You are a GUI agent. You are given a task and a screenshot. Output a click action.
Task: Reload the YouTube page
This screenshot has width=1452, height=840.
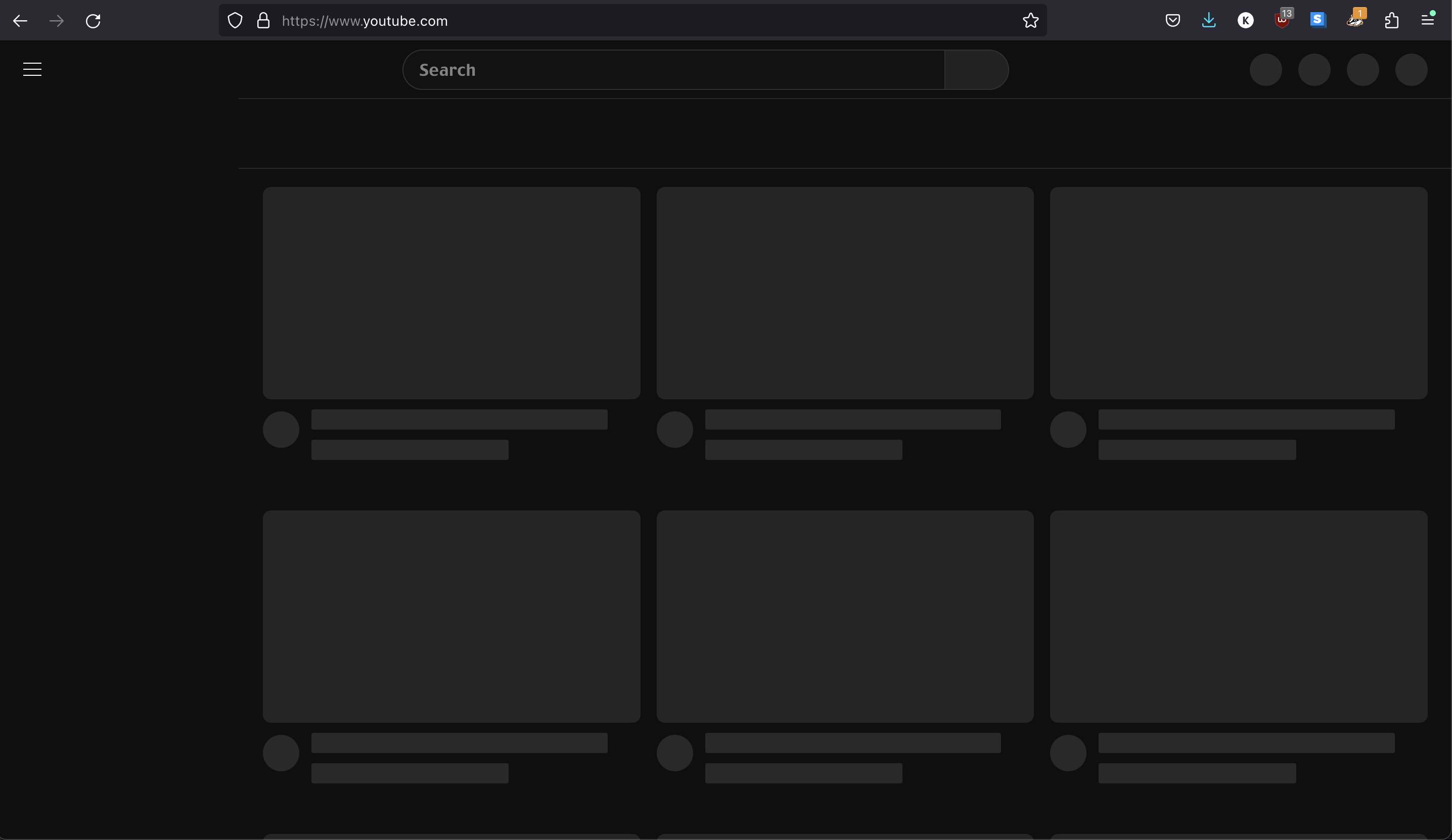93,21
